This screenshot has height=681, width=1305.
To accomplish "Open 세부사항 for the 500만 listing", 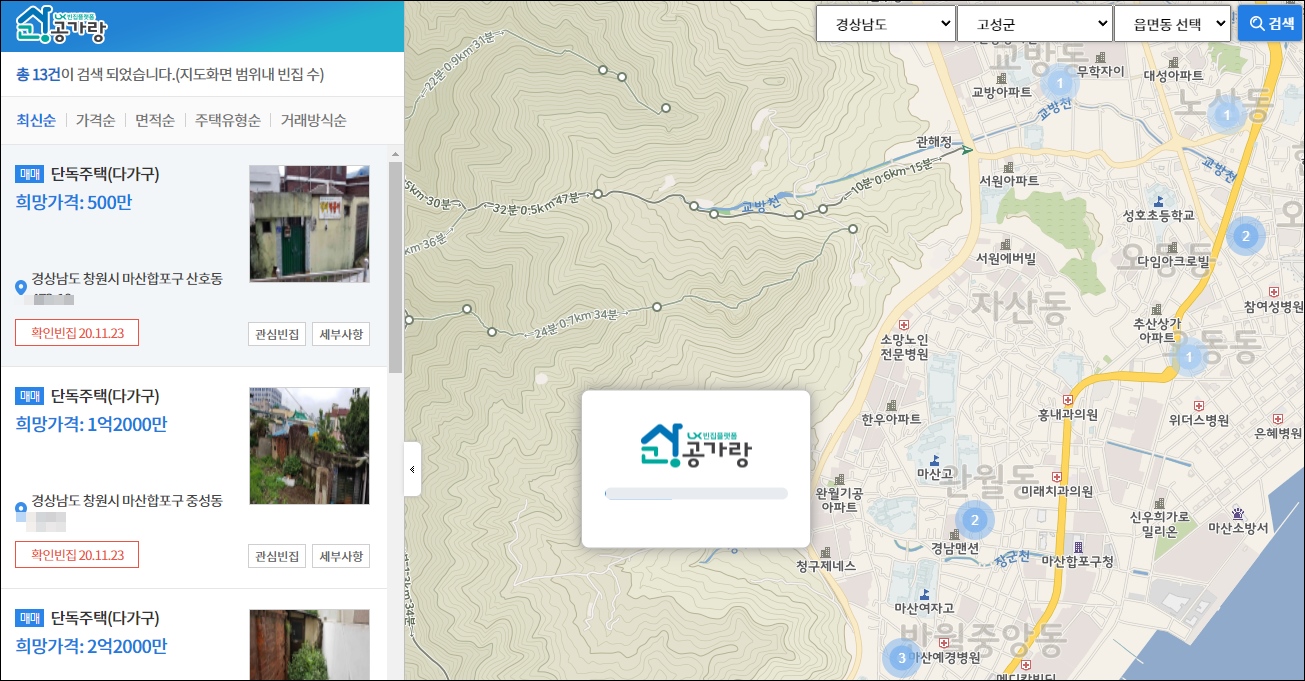I will click(x=341, y=334).
